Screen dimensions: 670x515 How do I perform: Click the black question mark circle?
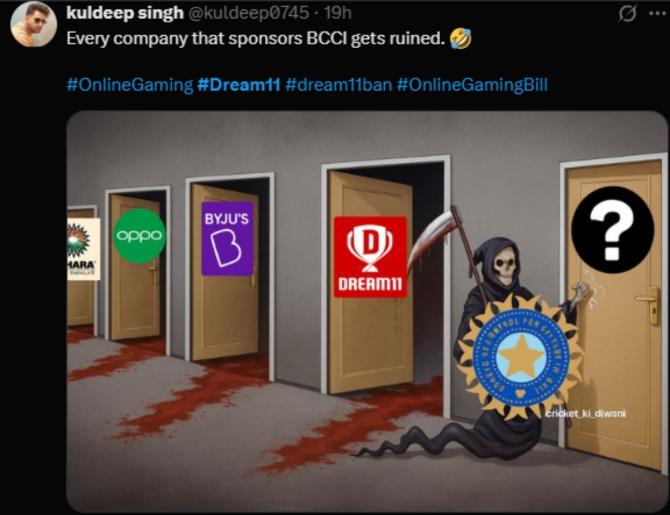(x=612, y=230)
